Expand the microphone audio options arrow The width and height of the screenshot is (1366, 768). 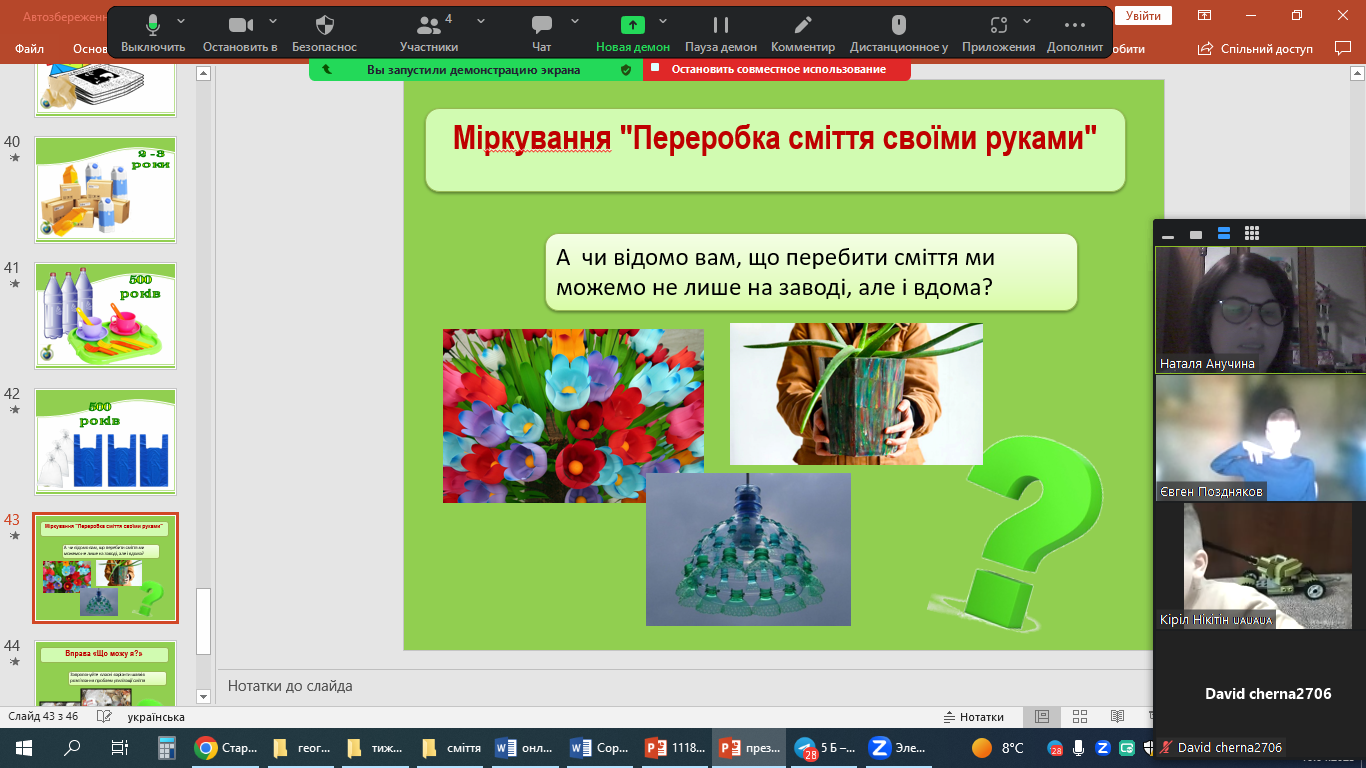click(181, 21)
